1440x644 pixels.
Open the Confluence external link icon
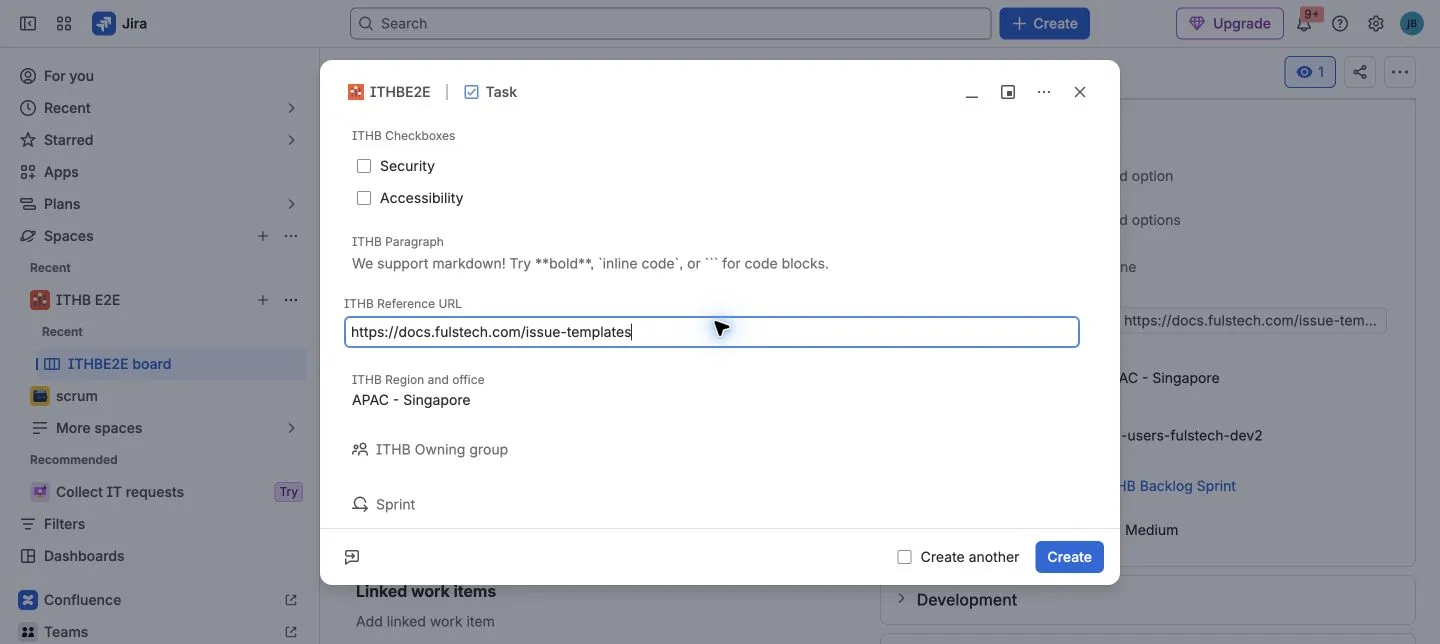(291, 600)
